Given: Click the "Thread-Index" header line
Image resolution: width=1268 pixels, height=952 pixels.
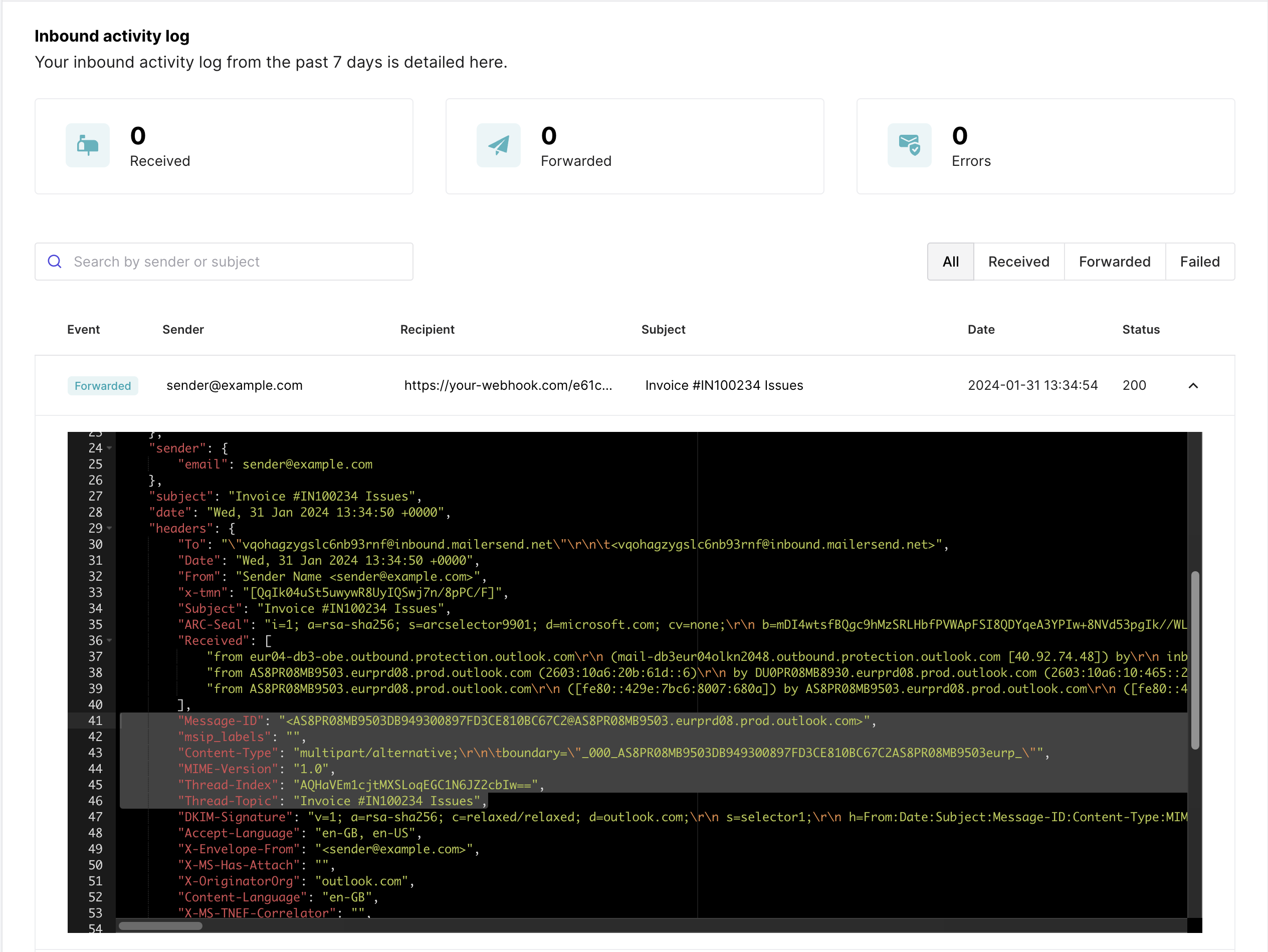Looking at the screenshot, I should (360, 785).
